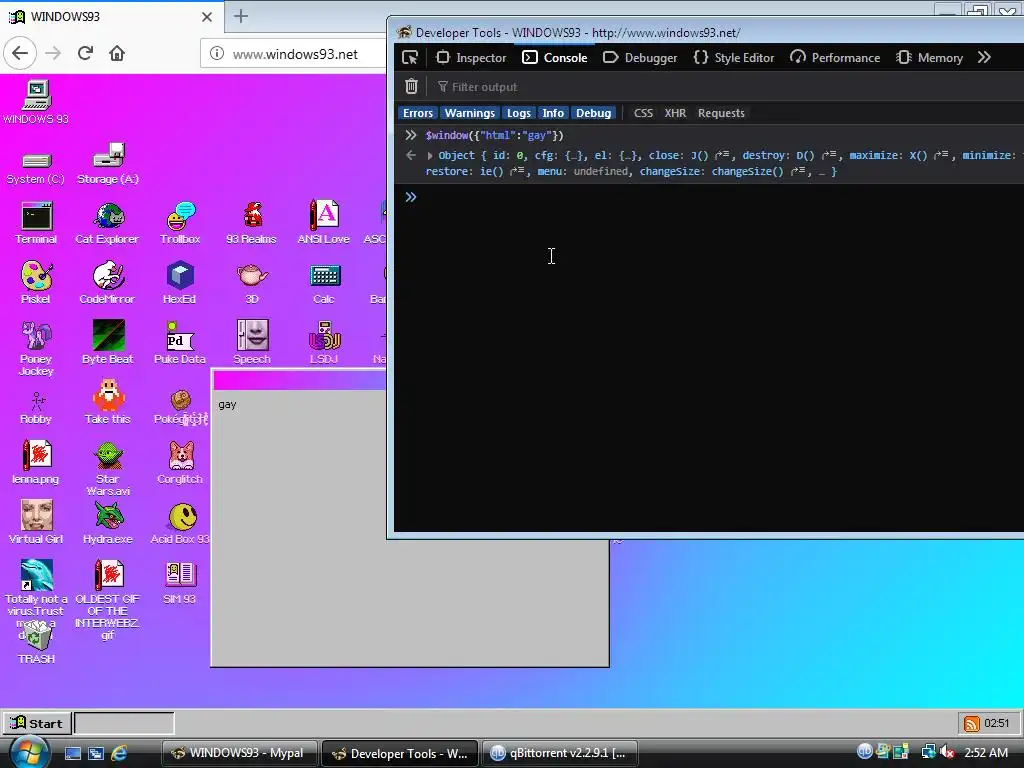Switch to the Debugger tab
The image size is (1024, 768).
(x=640, y=57)
